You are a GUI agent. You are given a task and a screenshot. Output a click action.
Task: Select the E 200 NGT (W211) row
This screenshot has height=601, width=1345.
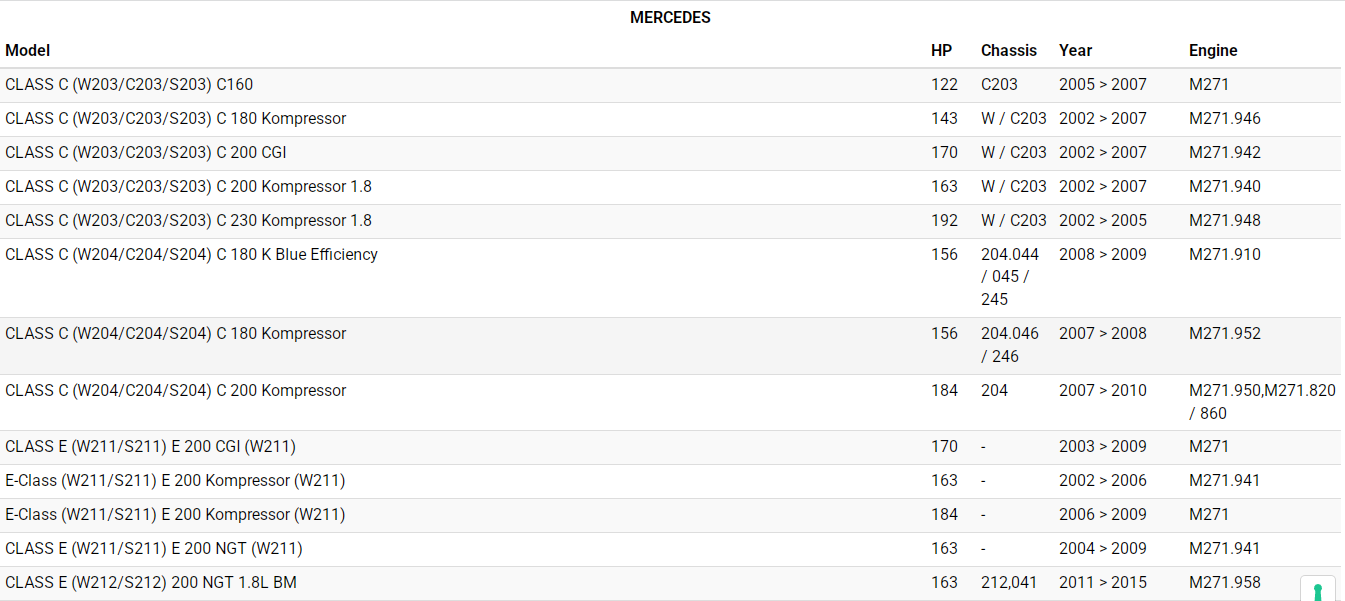click(x=153, y=549)
